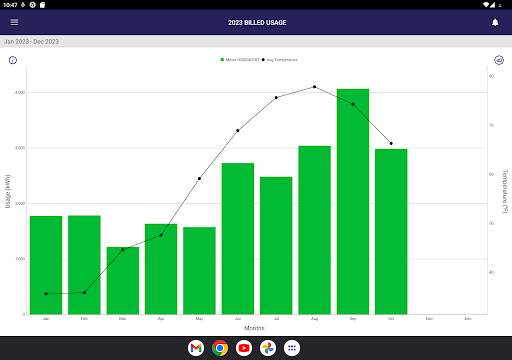
Task: Toggle the Meter series in the legend
Action: pyautogui.click(x=240, y=60)
